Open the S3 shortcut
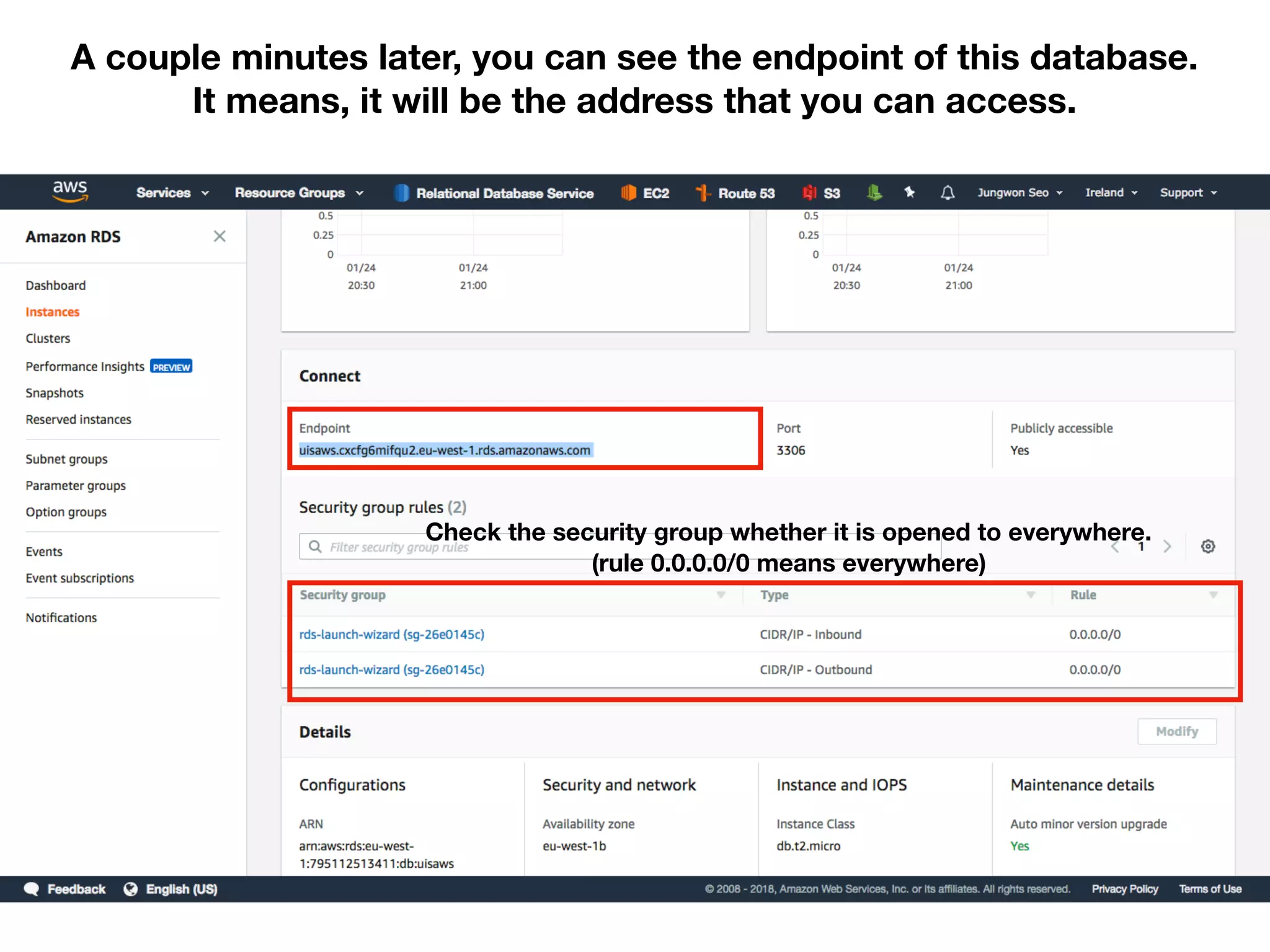Viewport: 1270px width, 952px height. point(821,193)
